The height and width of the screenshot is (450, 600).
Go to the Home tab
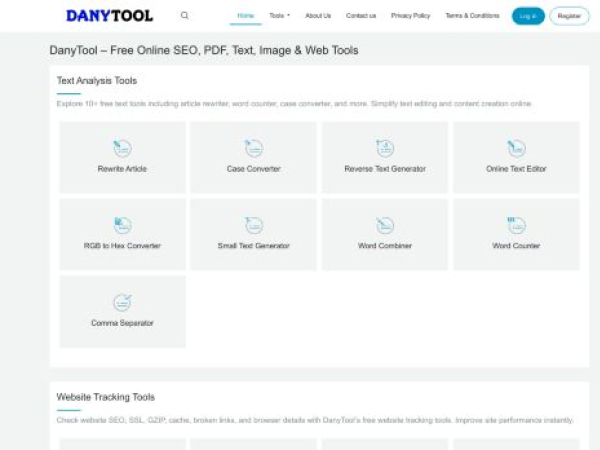pyautogui.click(x=246, y=16)
